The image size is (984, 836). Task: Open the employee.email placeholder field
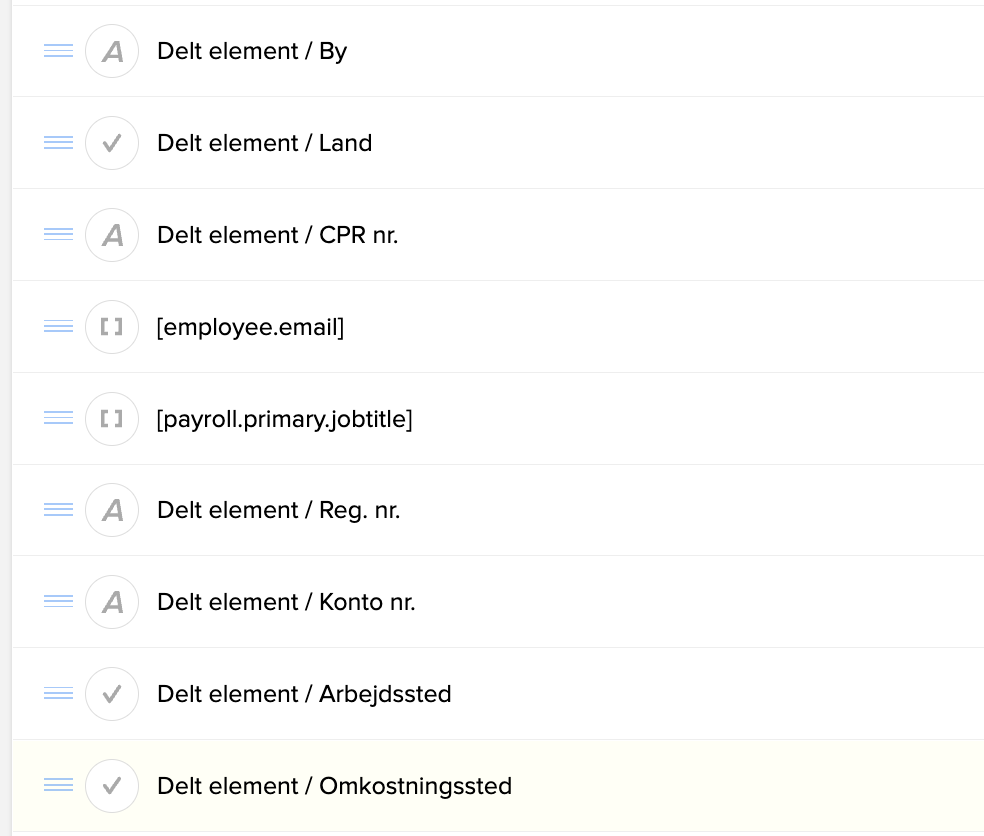coord(251,327)
